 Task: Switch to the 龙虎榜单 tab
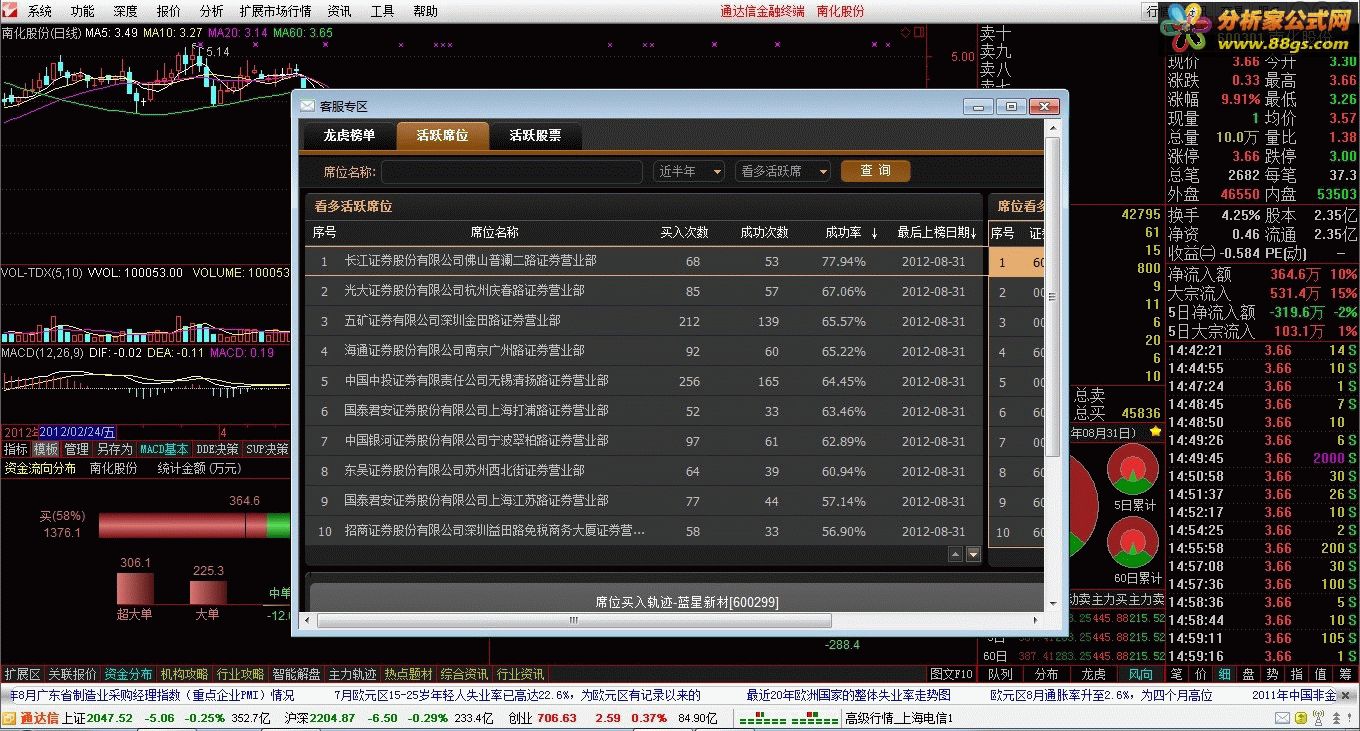[x=349, y=135]
